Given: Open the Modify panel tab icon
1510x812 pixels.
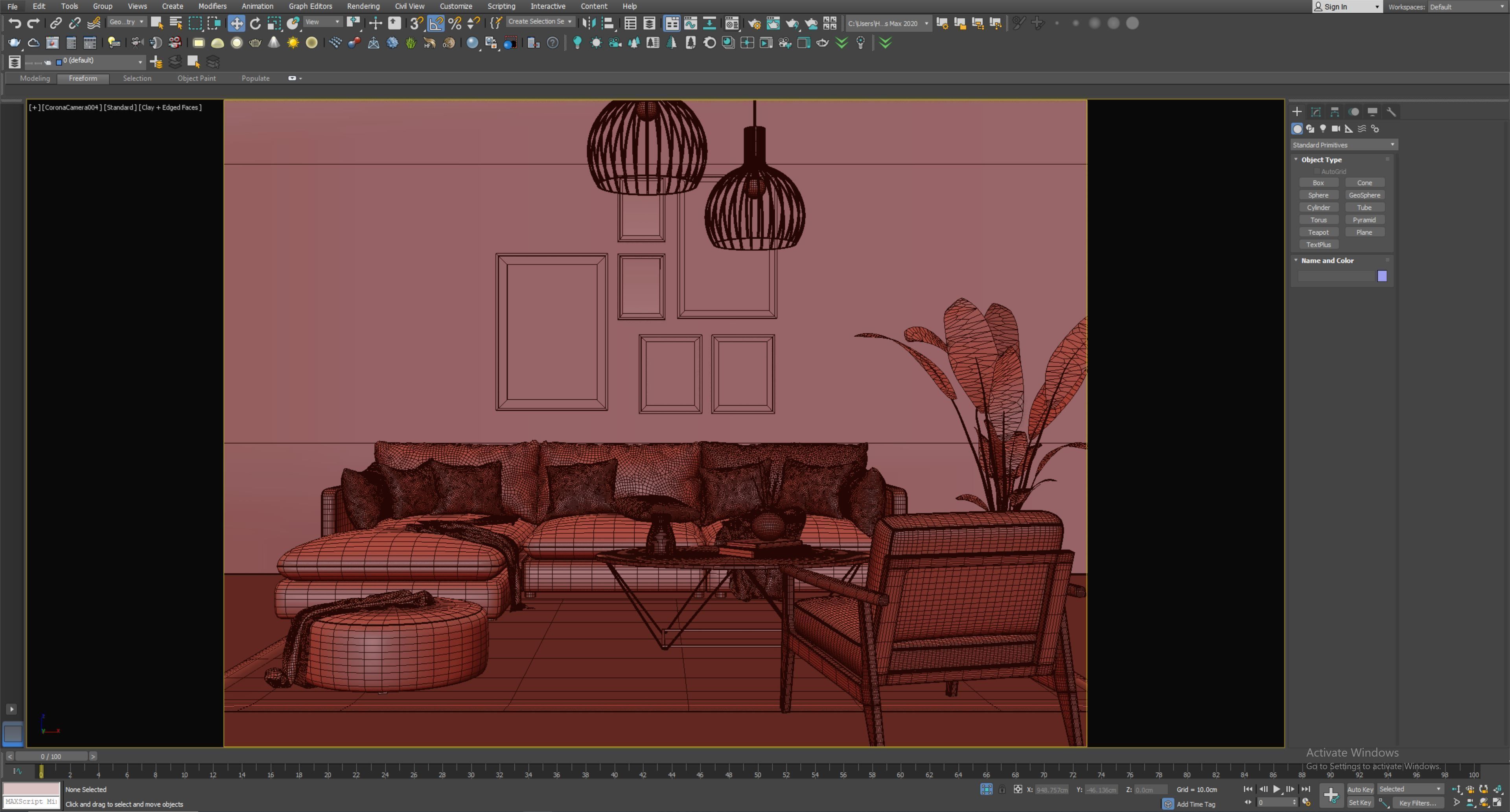Looking at the screenshot, I should [1316, 112].
